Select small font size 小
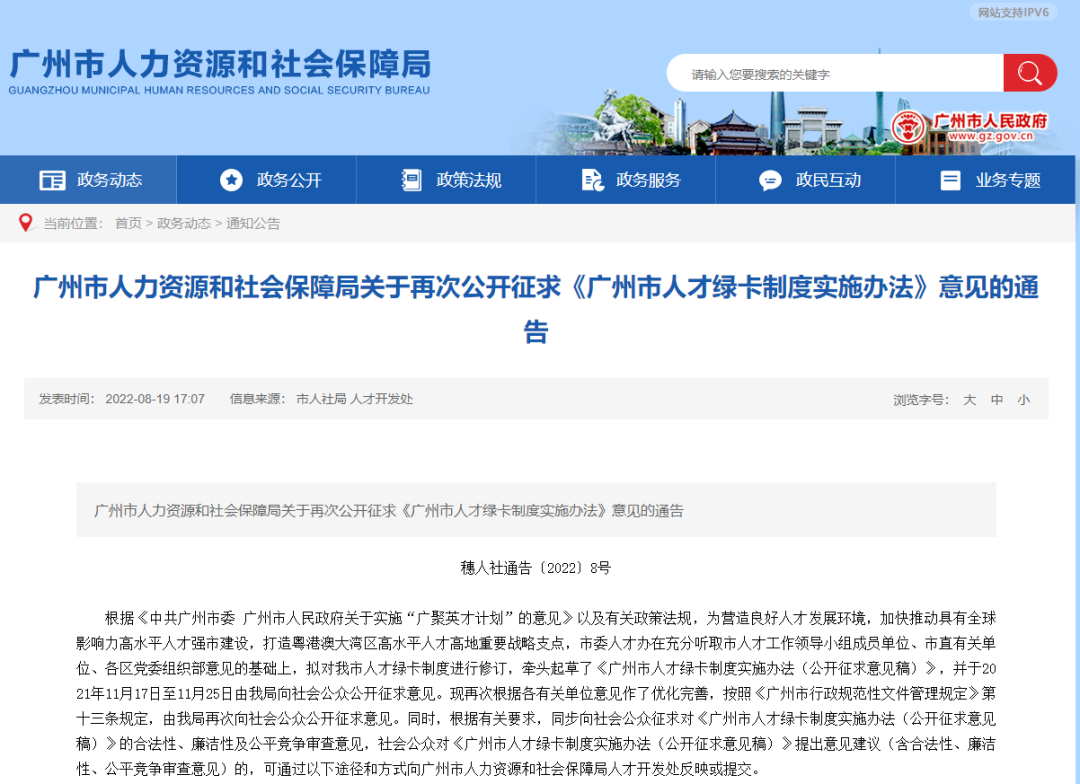The width and height of the screenshot is (1080, 784). click(1024, 399)
